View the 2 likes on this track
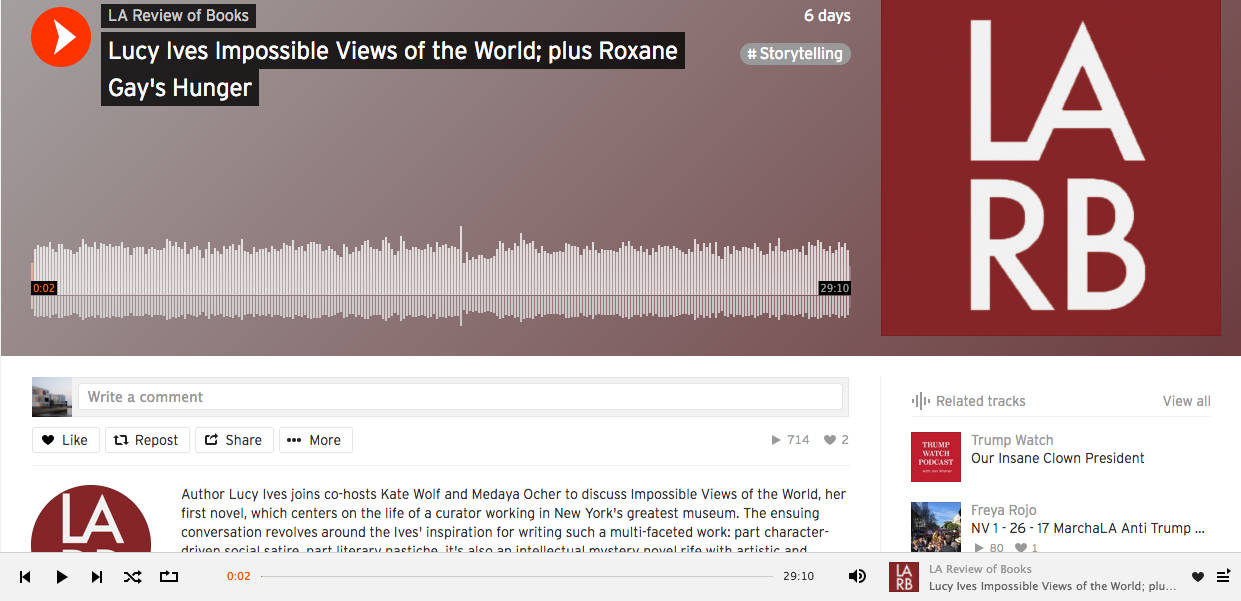1241x601 pixels. (836, 440)
